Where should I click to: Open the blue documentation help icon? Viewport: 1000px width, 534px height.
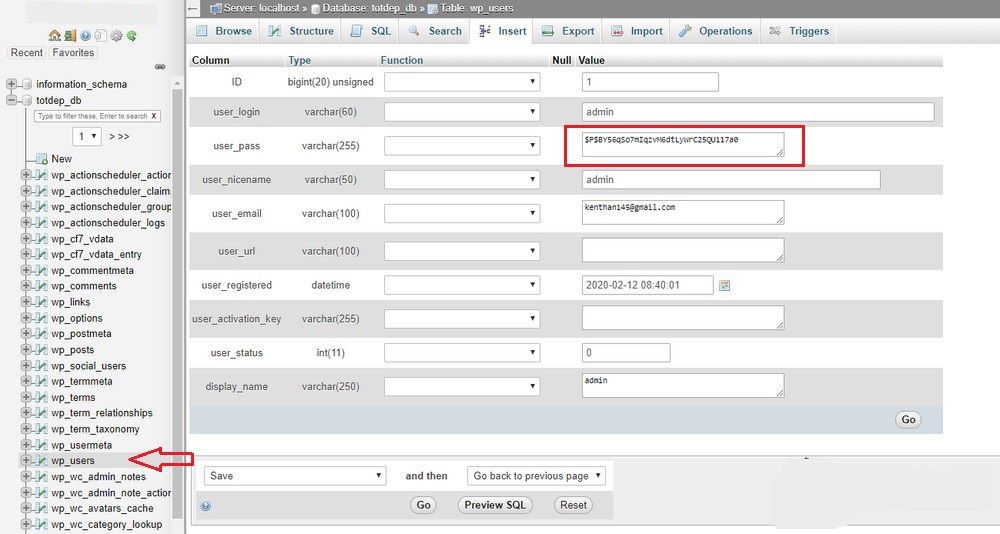[x=85, y=36]
